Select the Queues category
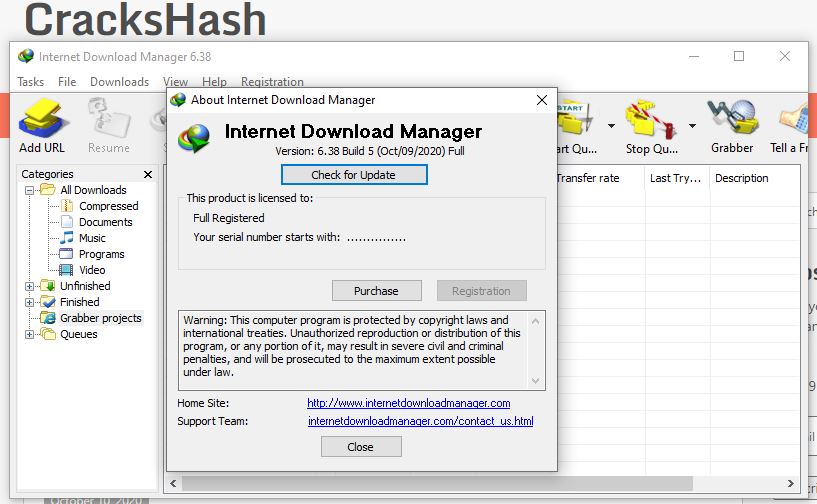 [x=79, y=334]
